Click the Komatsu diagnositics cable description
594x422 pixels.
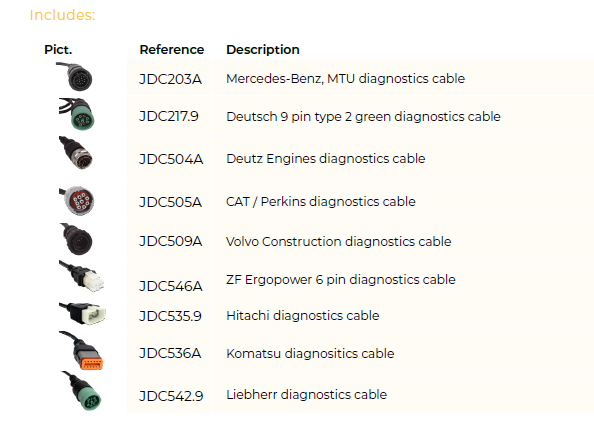coord(310,353)
